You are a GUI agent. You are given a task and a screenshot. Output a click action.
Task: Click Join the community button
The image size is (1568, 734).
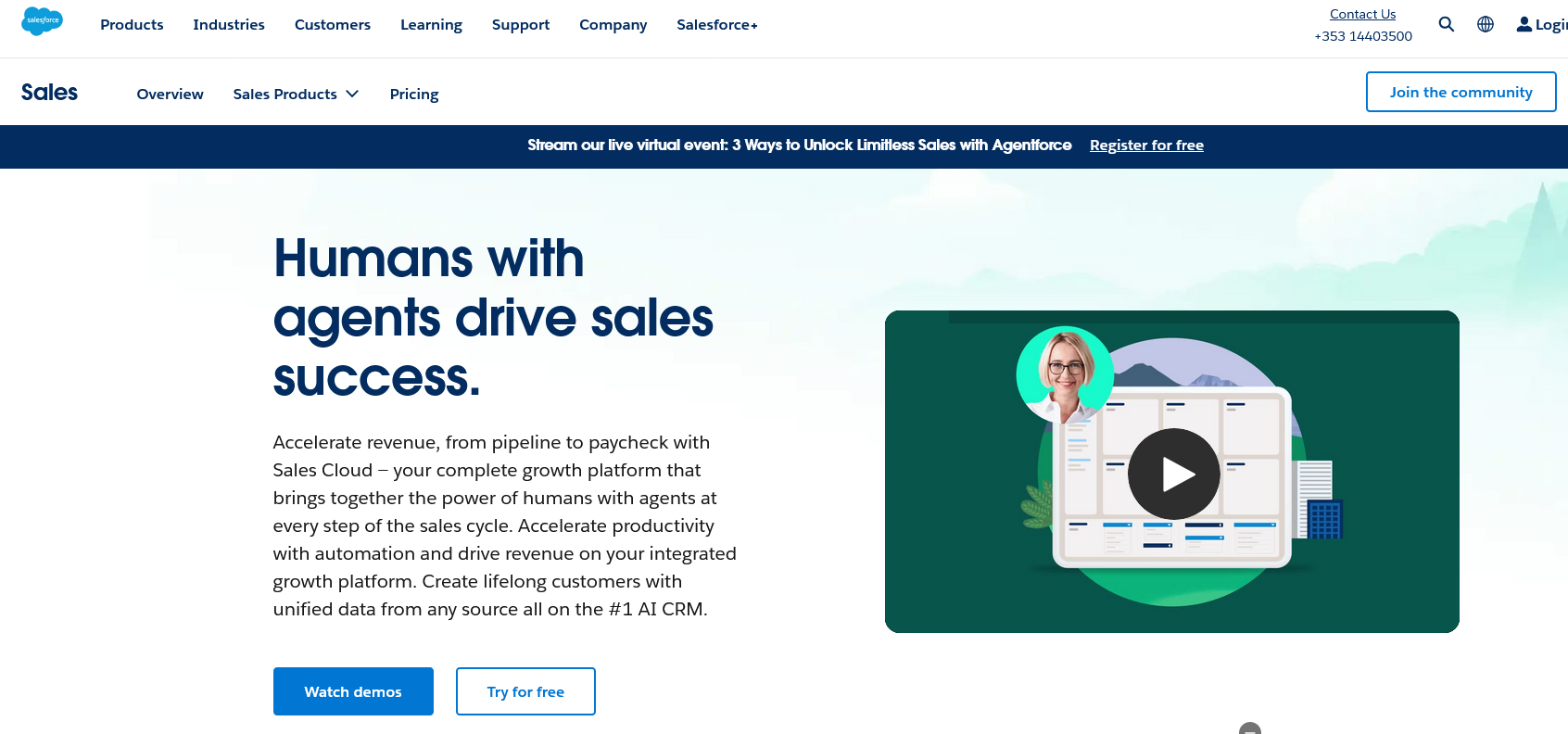1461,92
